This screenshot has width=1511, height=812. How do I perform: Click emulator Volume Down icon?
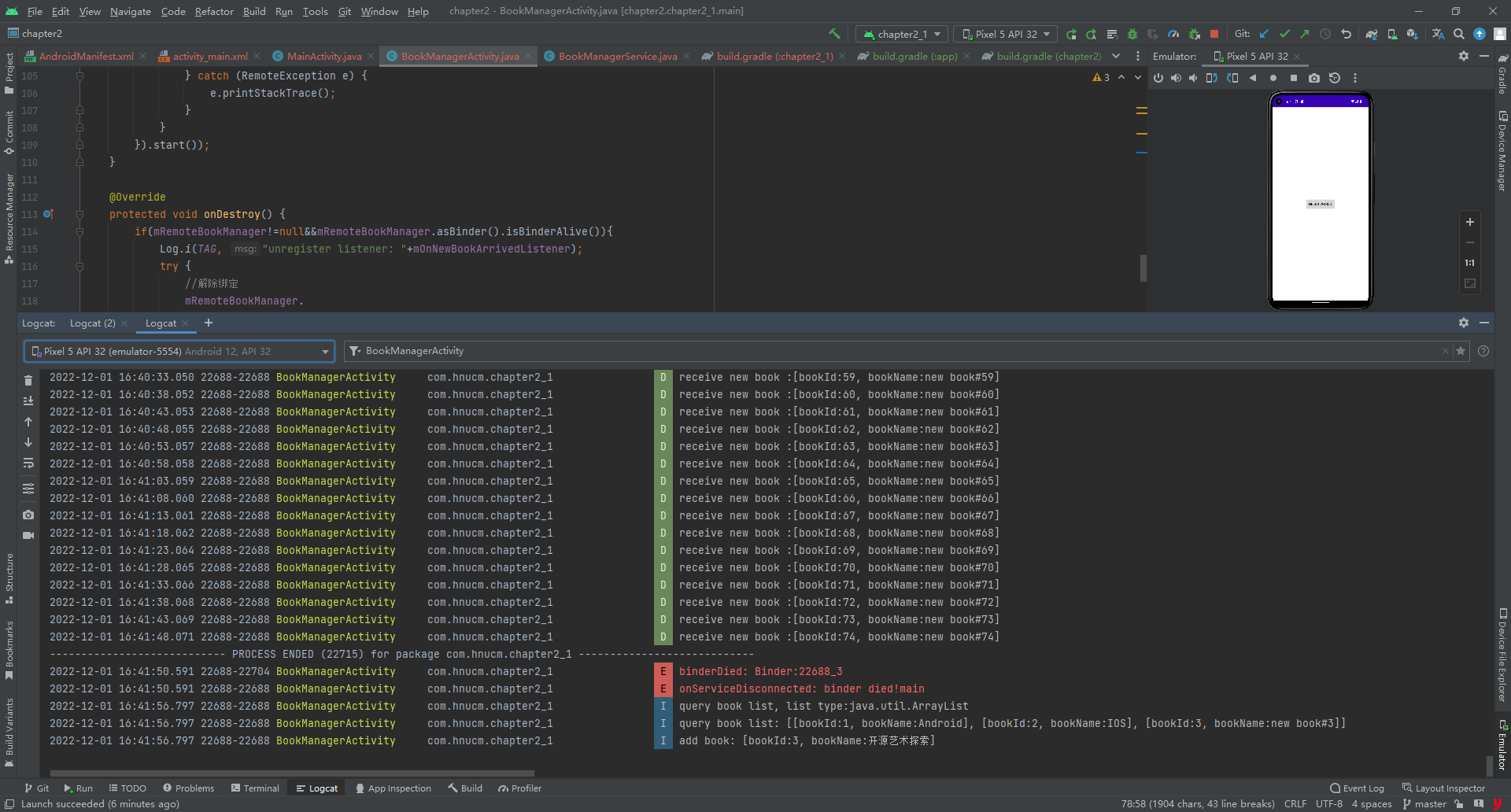pyautogui.click(x=1193, y=78)
